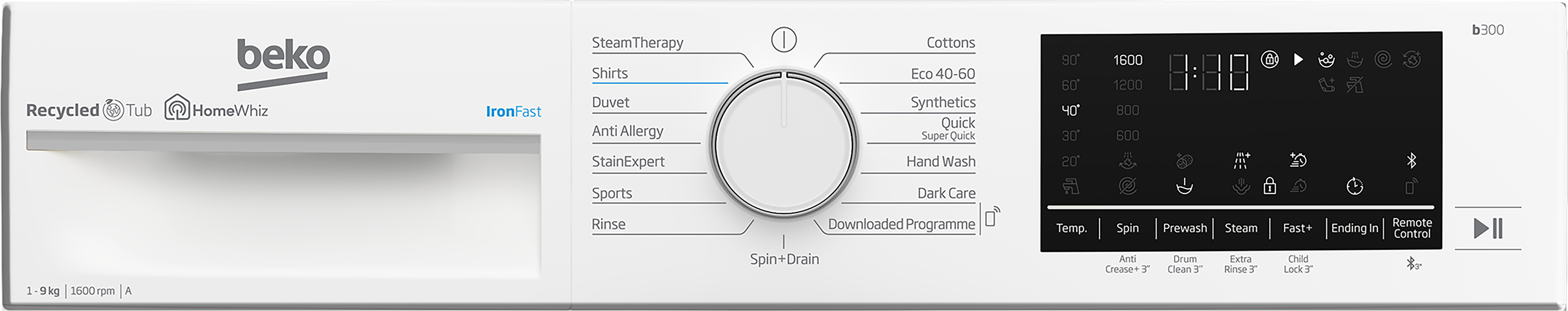The image size is (1568, 311).
Task: Toggle the Steam function
Action: pyautogui.click(x=1241, y=228)
